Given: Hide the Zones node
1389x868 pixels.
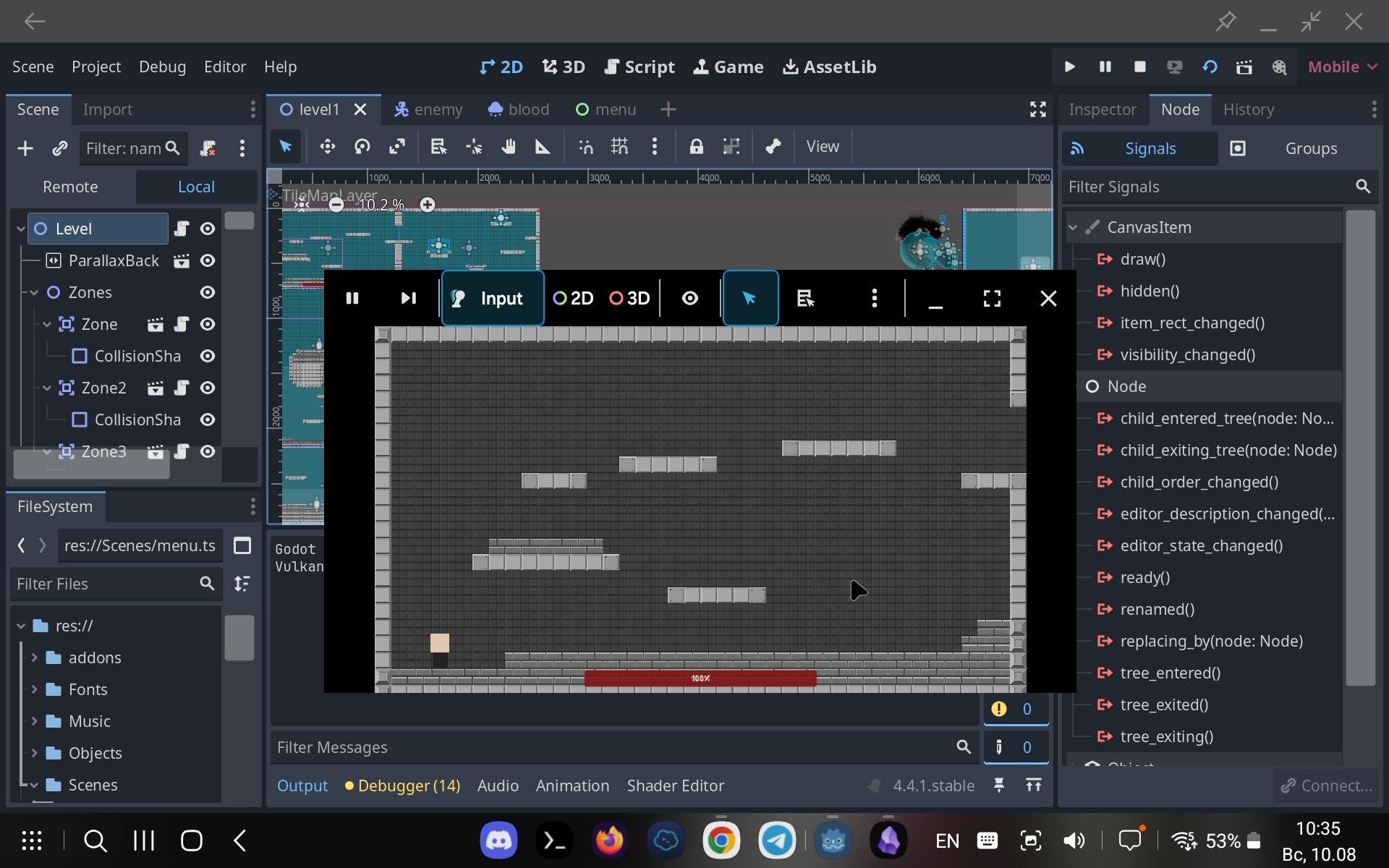Looking at the screenshot, I should coord(208,292).
